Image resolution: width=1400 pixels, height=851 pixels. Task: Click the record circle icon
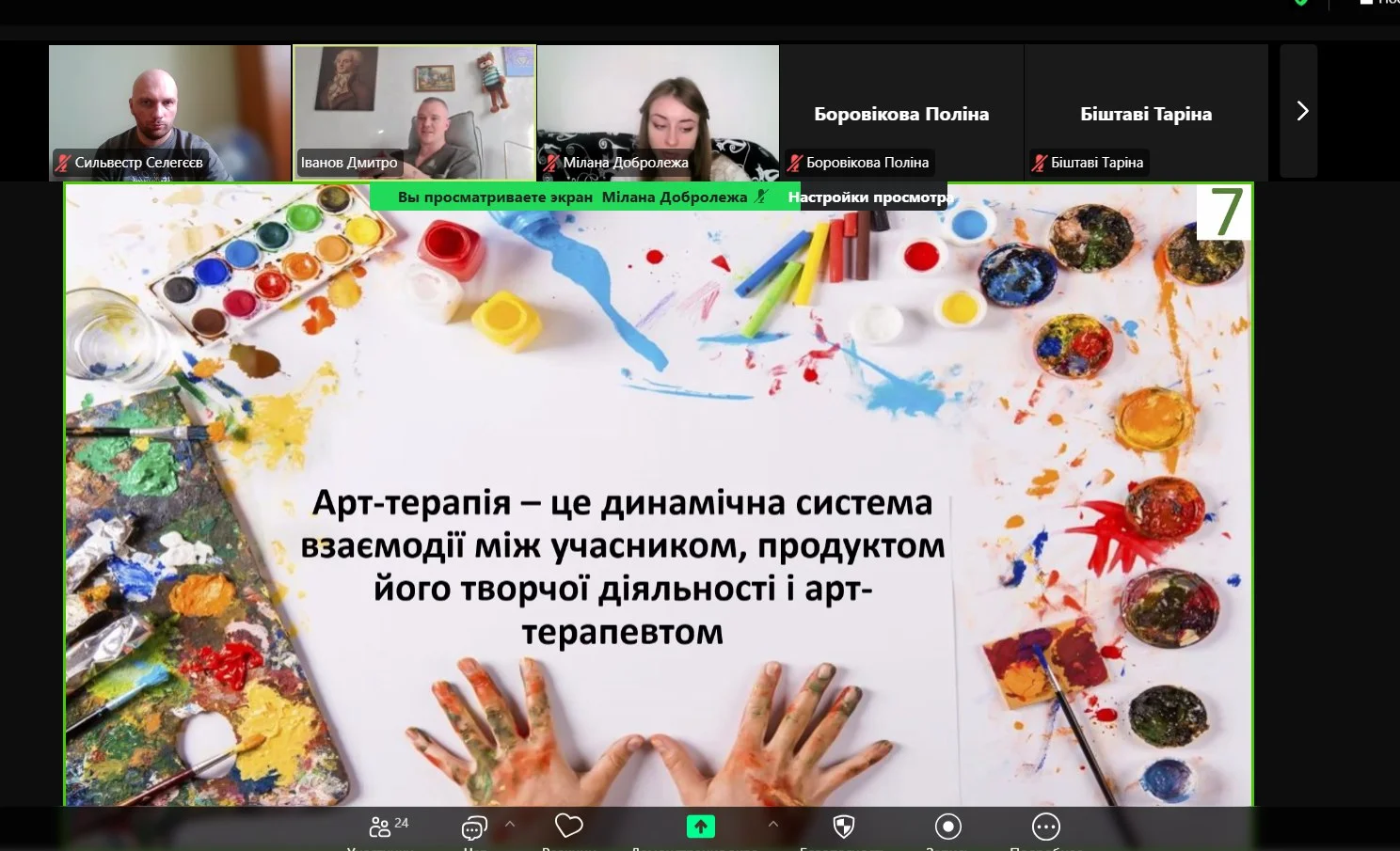[947, 827]
